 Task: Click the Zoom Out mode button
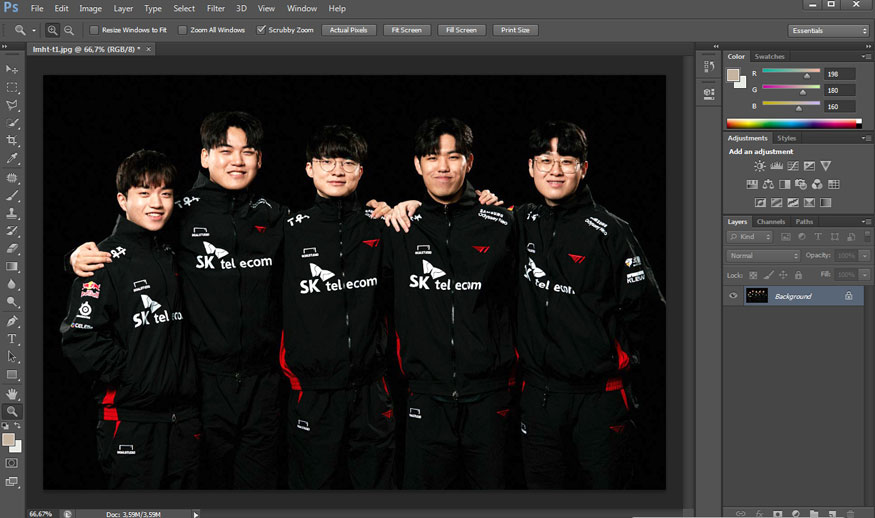(69, 30)
